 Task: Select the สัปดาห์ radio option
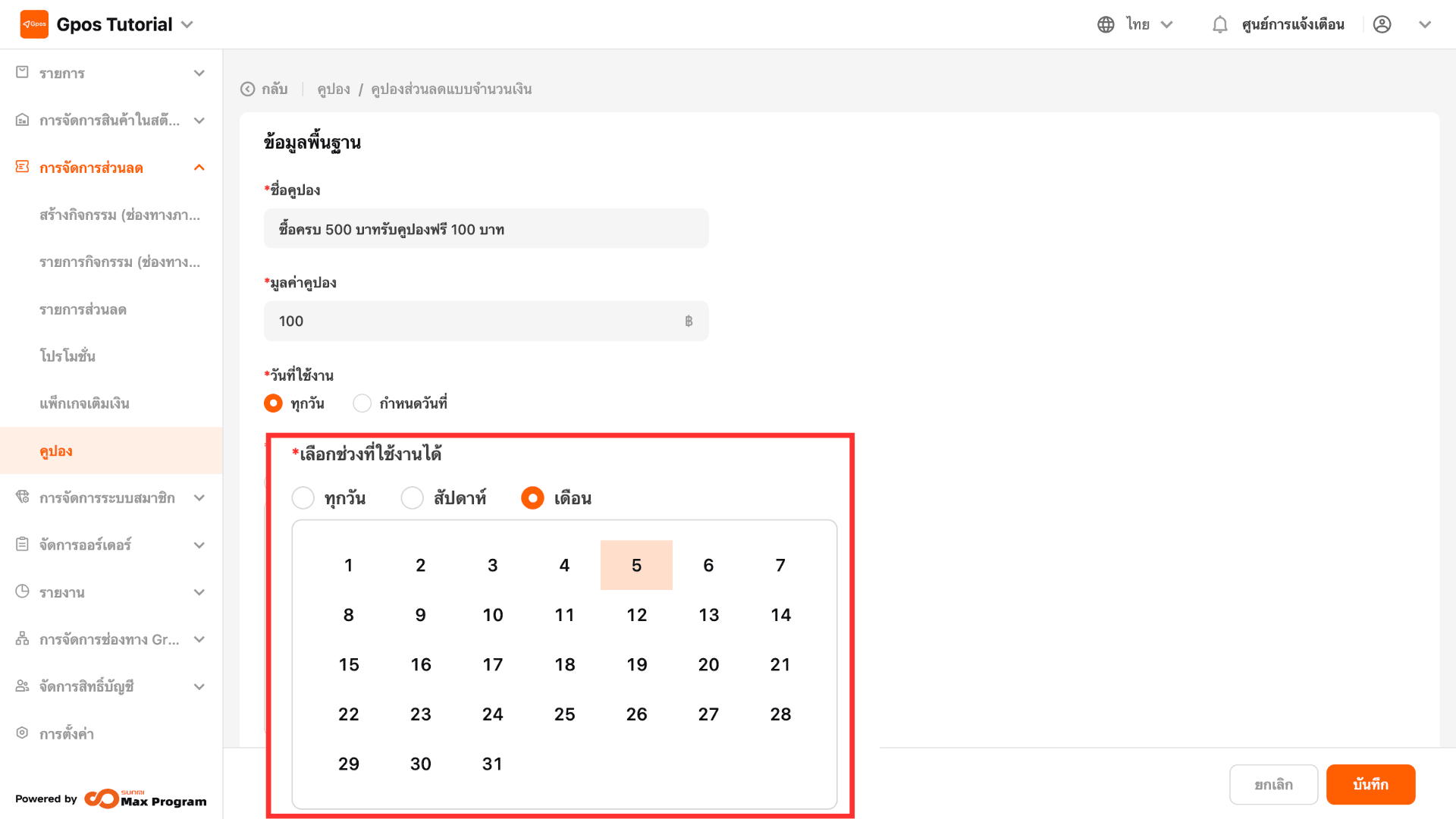413,498
